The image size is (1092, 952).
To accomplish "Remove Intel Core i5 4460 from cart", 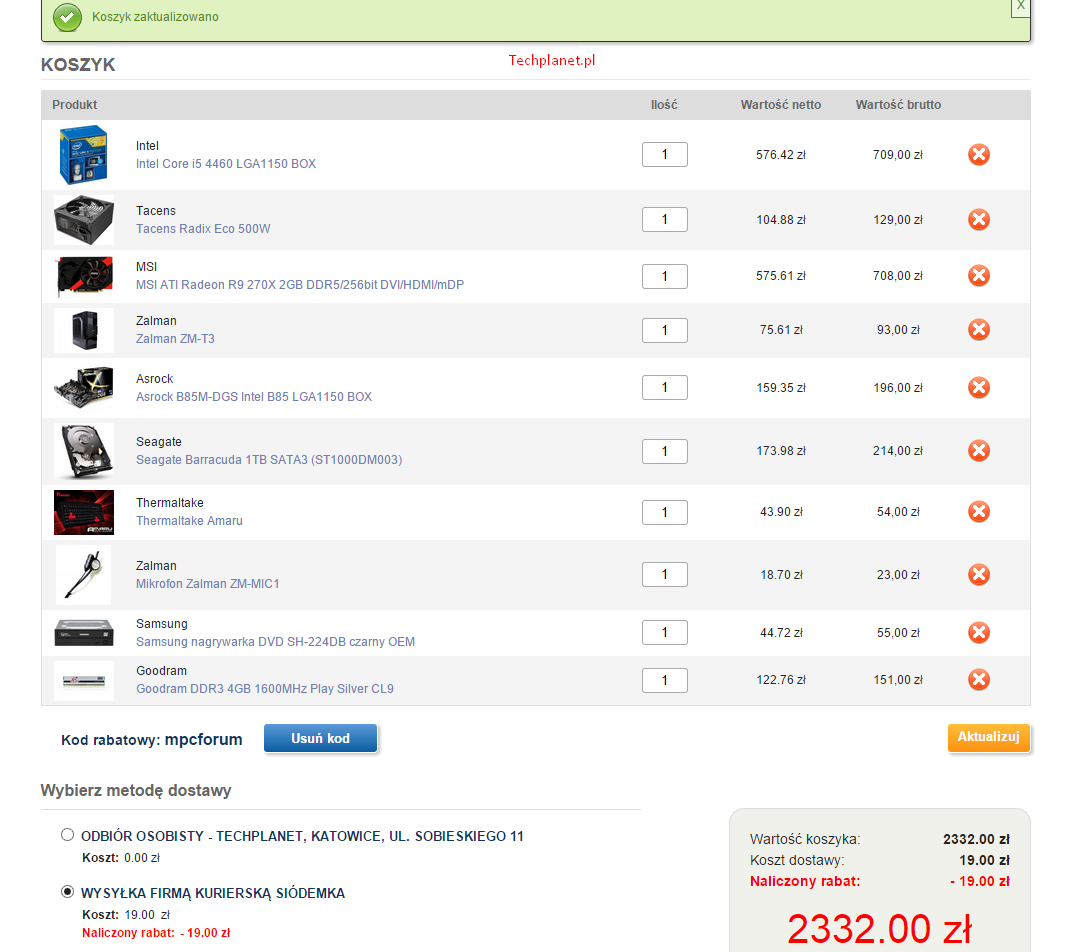I will click(978, 155).
